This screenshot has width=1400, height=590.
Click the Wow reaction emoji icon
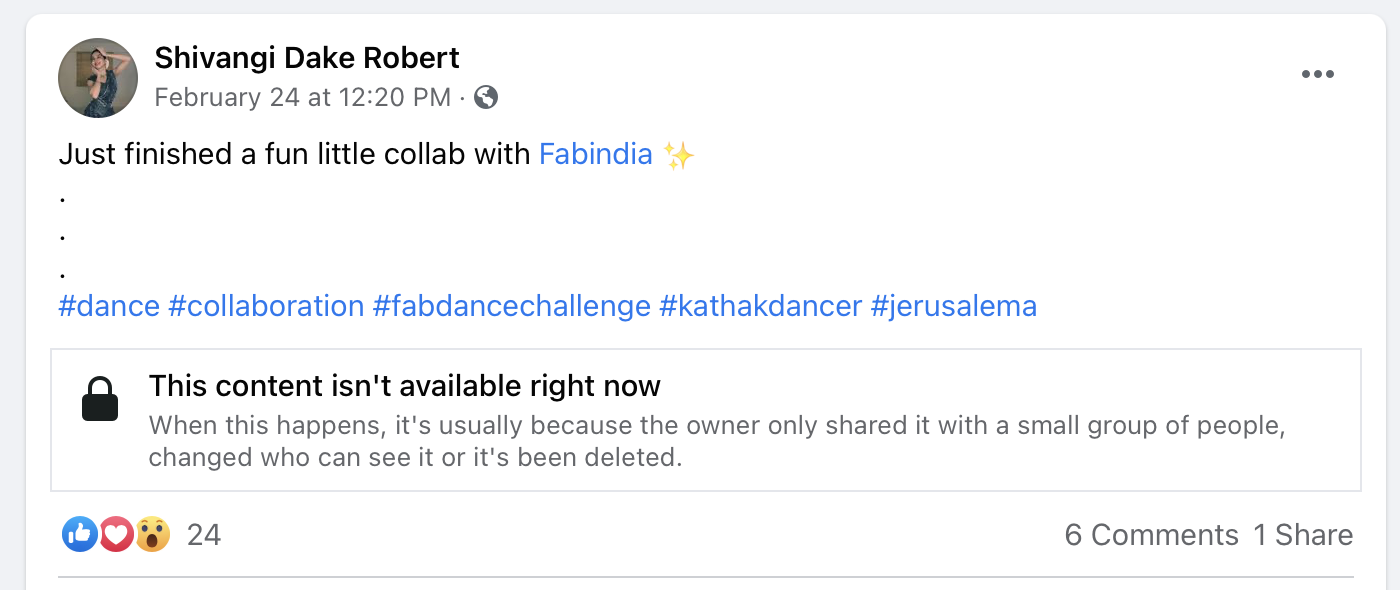[152, 535]
